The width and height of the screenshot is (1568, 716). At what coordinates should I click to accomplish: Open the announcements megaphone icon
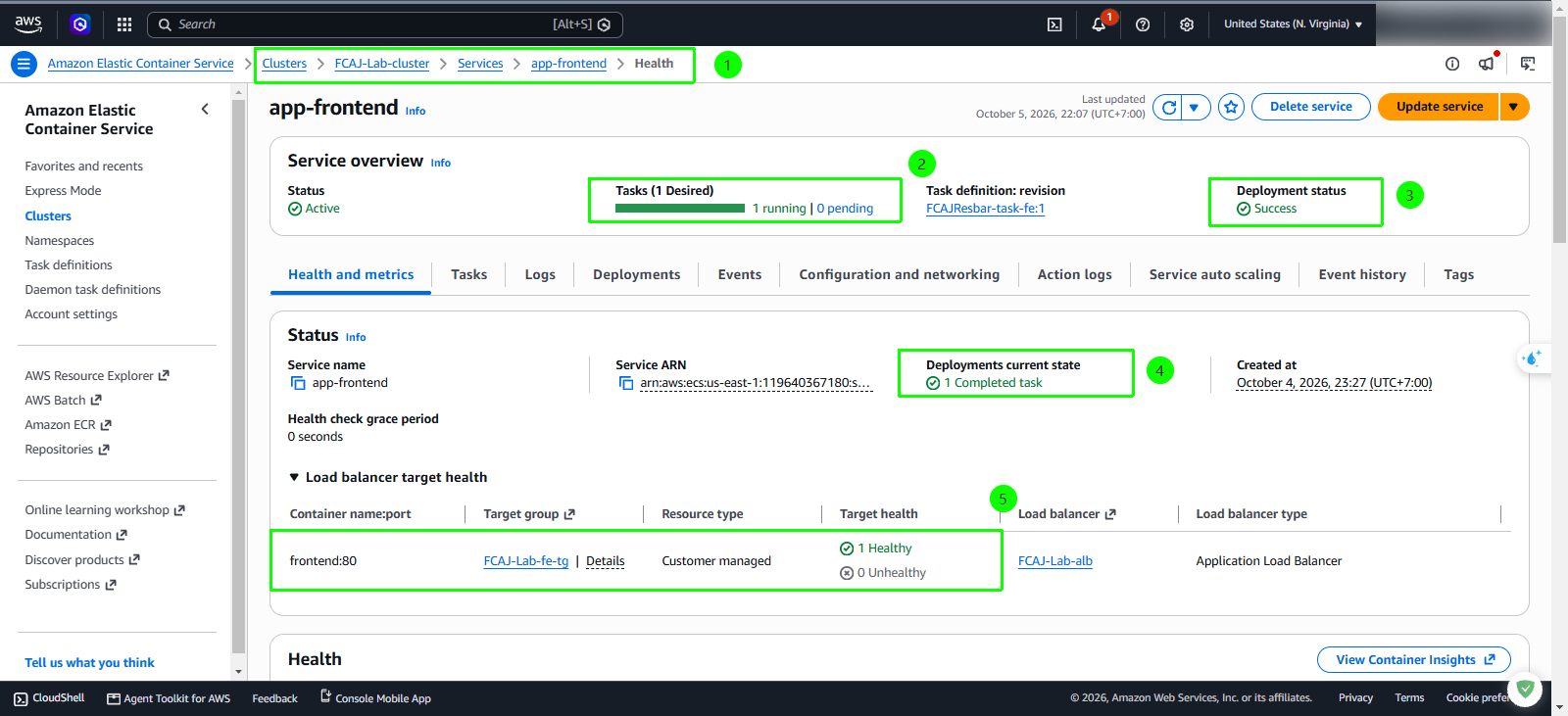click(1487, 64)
